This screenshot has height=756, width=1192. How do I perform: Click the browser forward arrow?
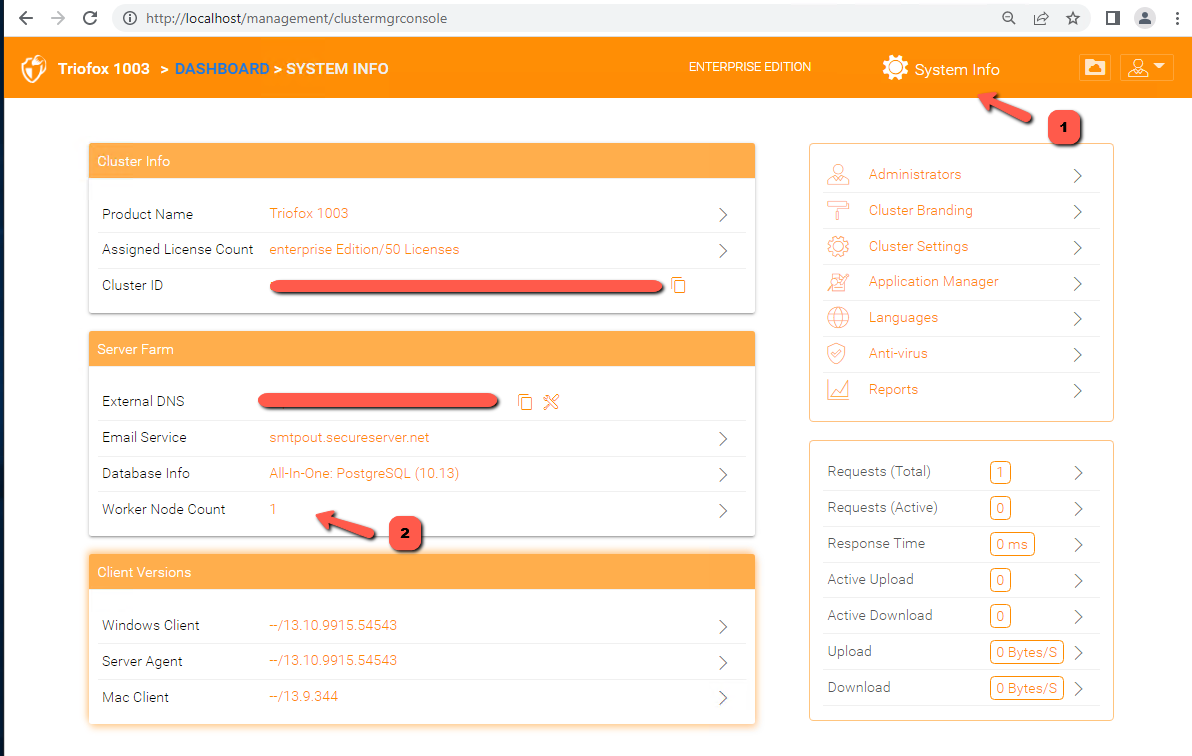pos(58,18)
